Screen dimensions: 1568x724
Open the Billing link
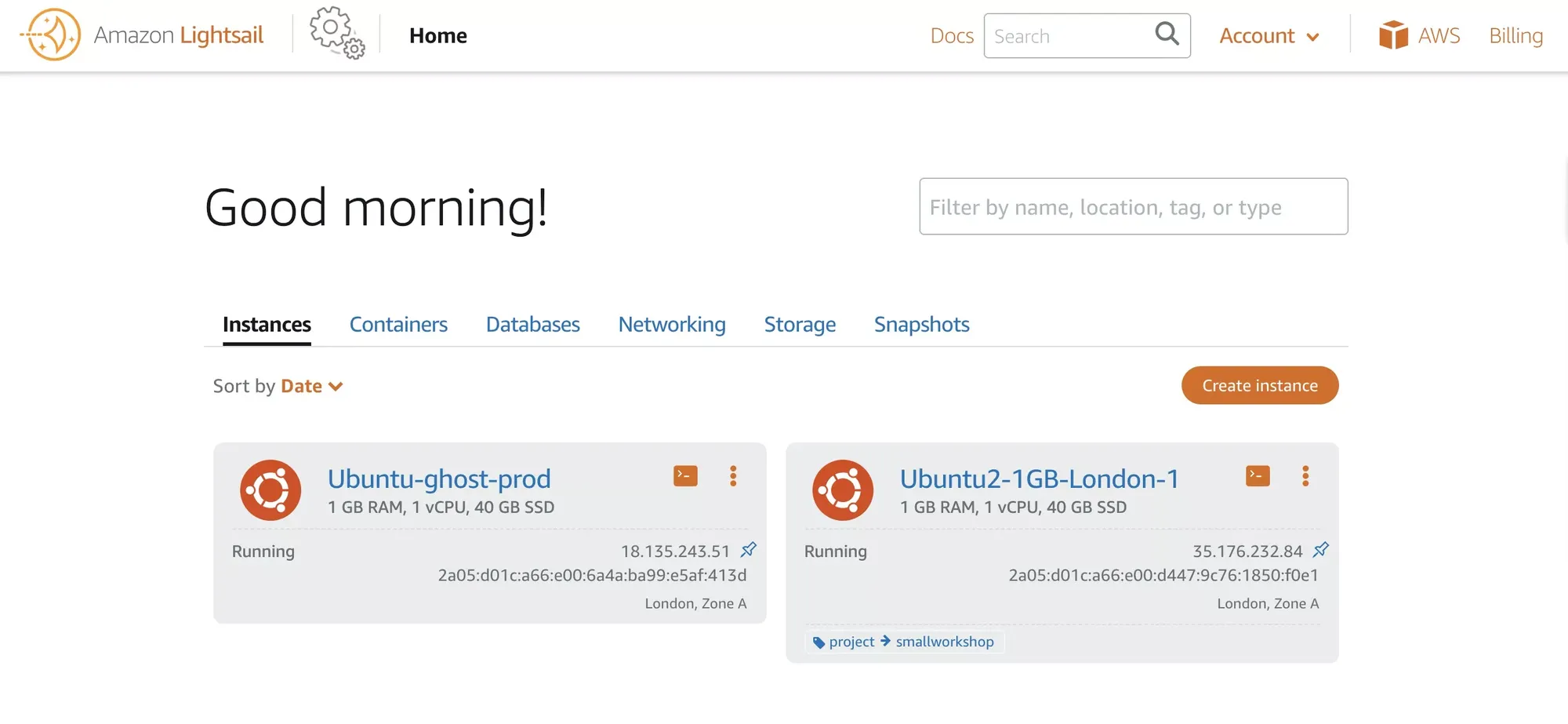point(1515,36)
